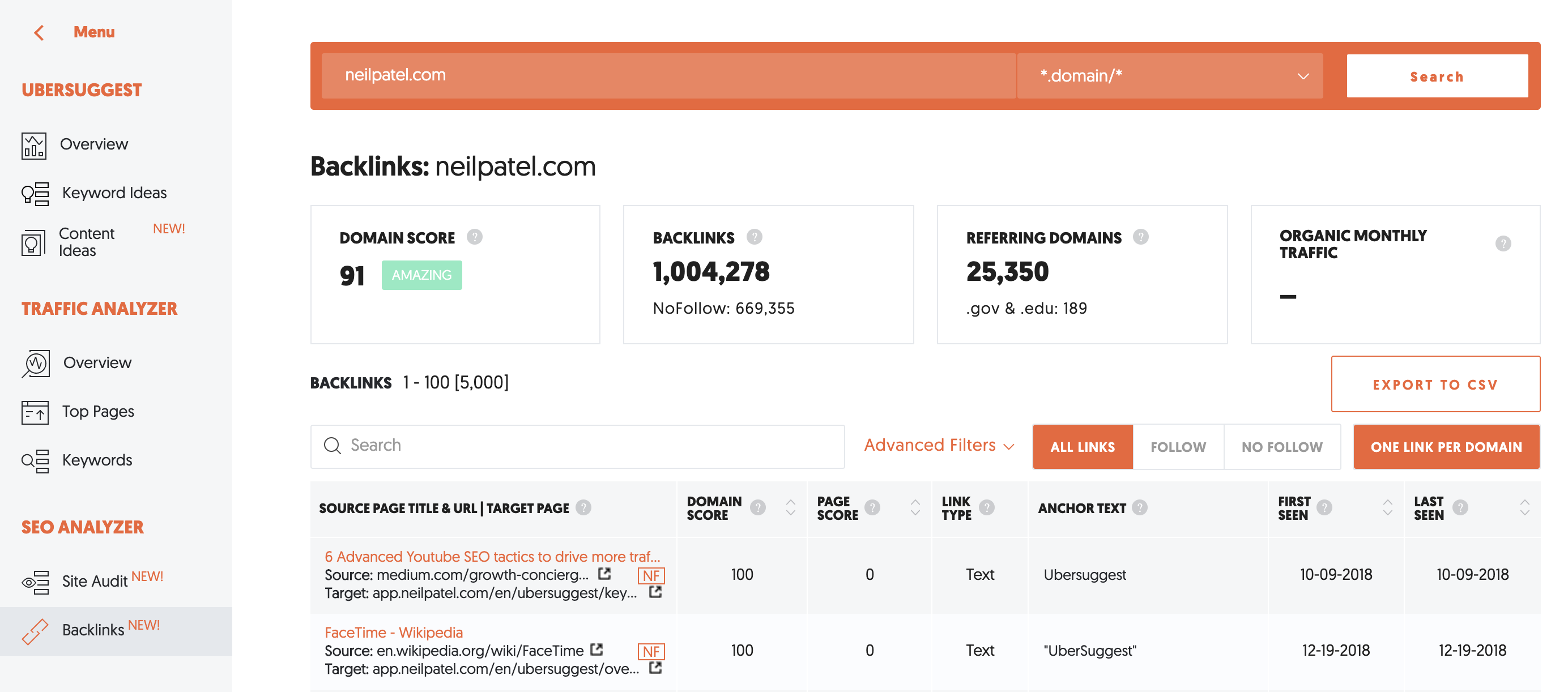Click referring domains count 25,350

1007,272
